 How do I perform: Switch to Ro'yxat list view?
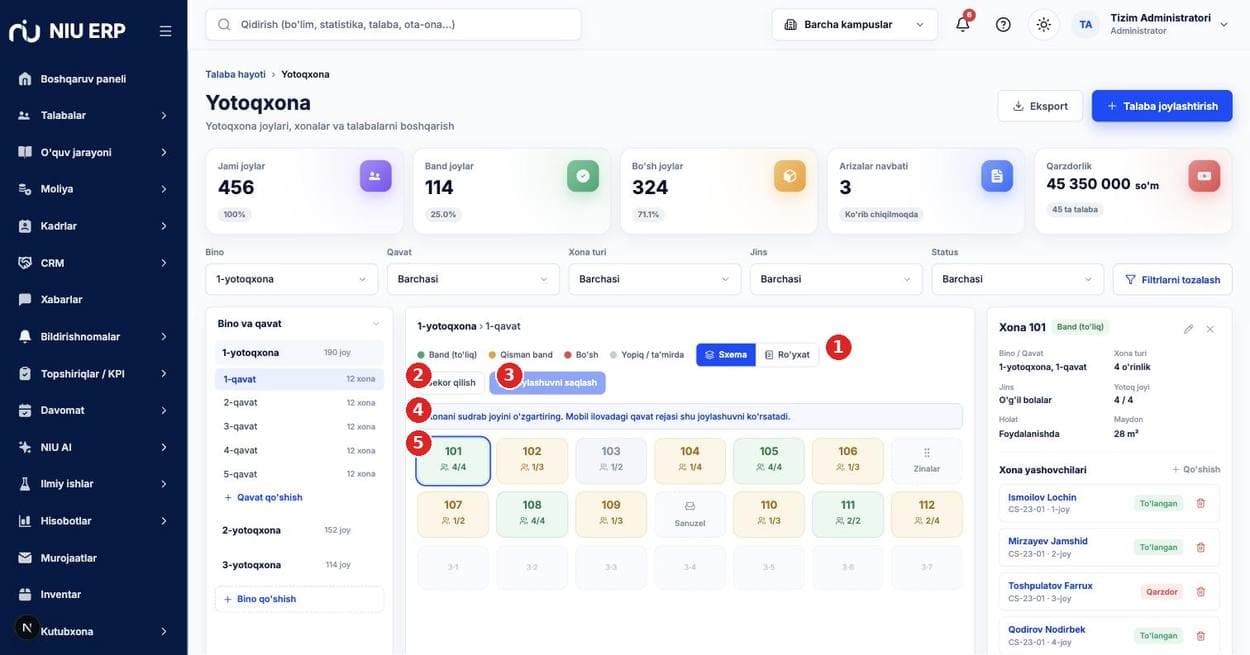coord(787,354)
